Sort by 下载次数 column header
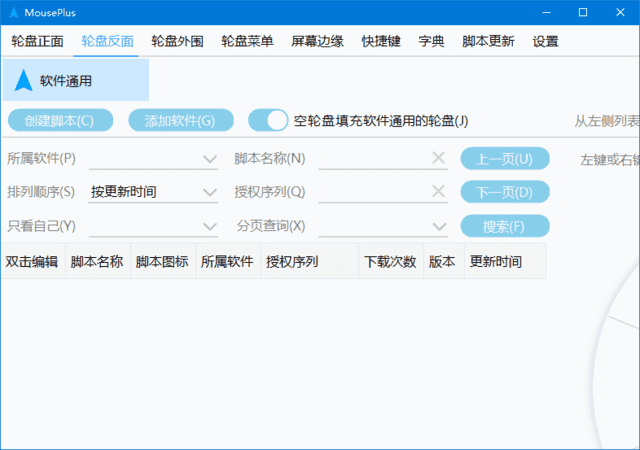Image resolution: width=640 pixels, height=450 pixels. [x=390, y=262]
